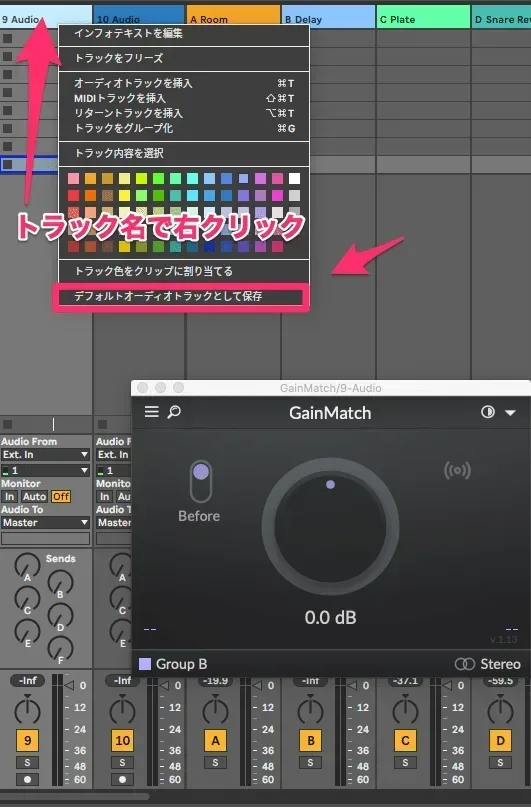This screenshot has width=531, height=807.
Task: Solo track 9 with S button
Action: (x=27, y=763)
